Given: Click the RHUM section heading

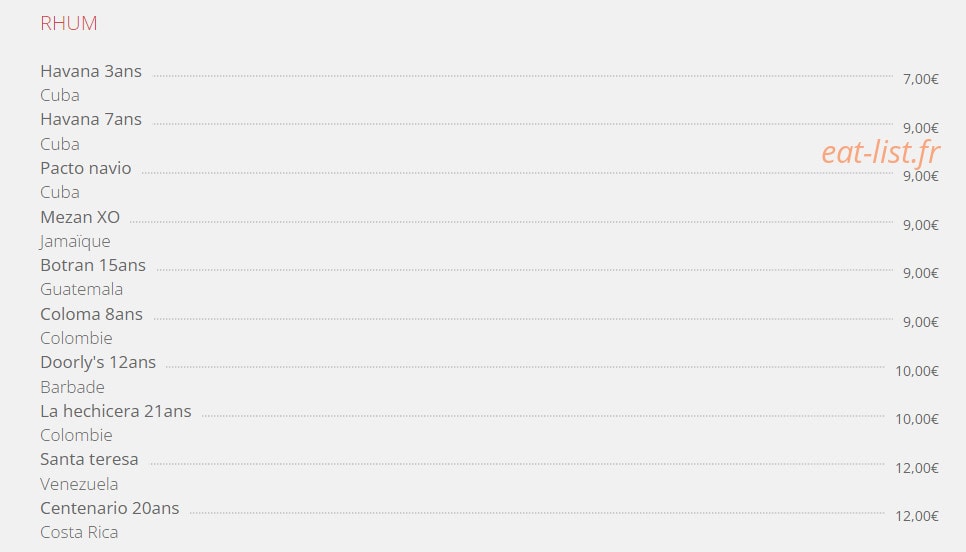Looking at the screenshot, I should [68, 23].
